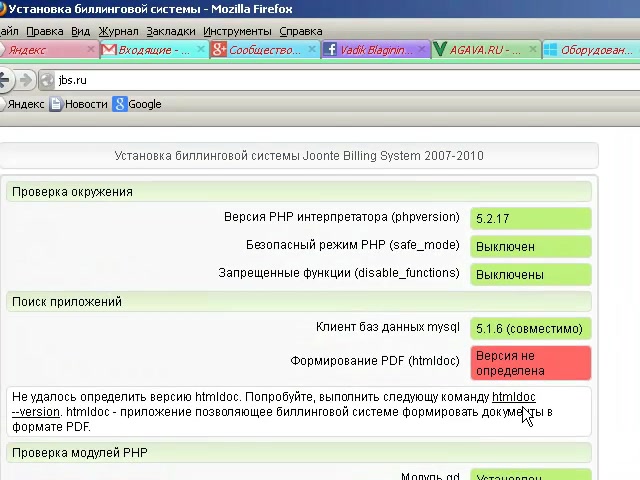Click the Google bookmark icon in the bookmarks bar
This screenshot has height=480, width=640.
[x=120, y=104]
